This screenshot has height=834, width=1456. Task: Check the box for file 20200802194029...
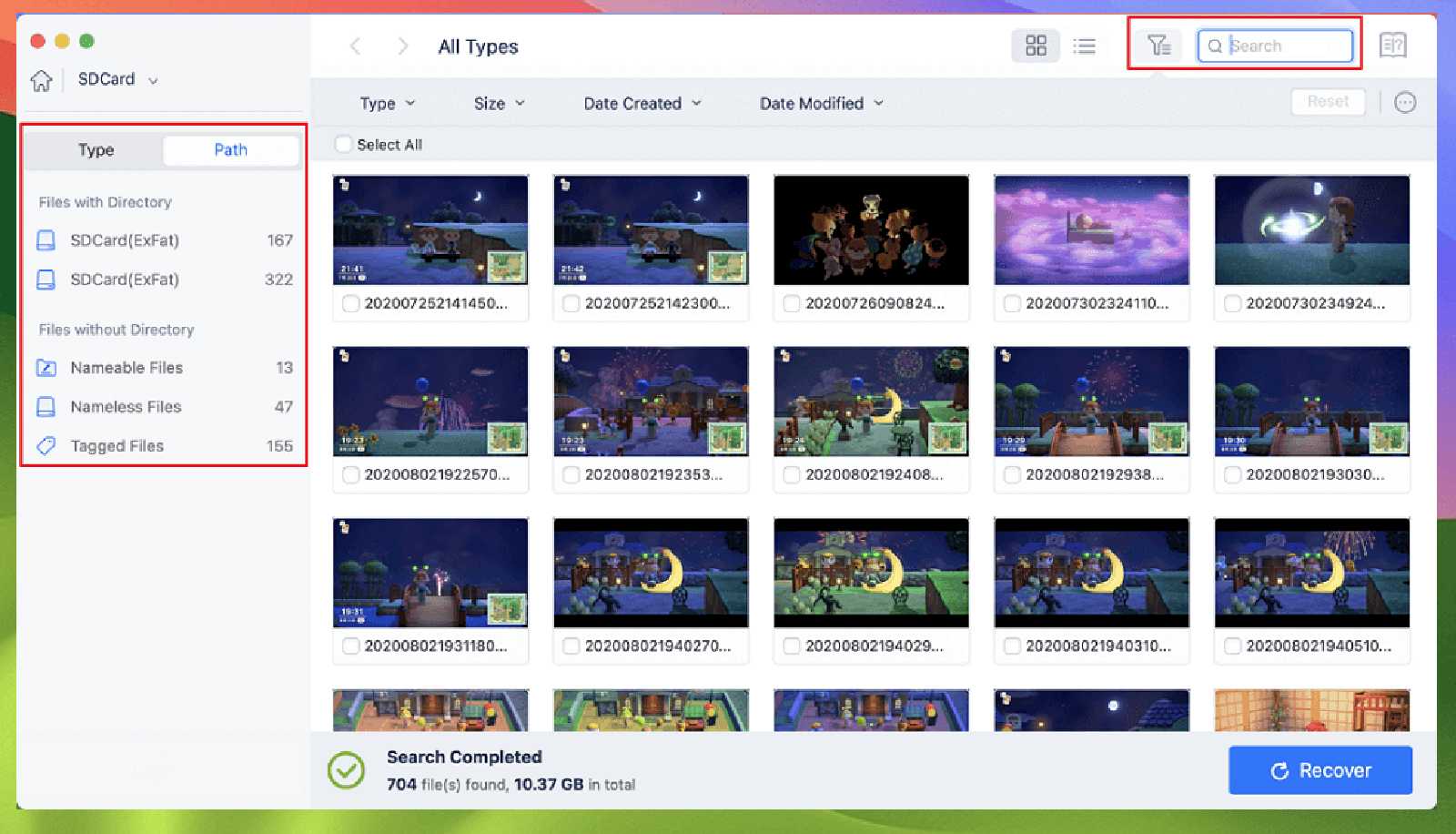(x=791, y=646)
